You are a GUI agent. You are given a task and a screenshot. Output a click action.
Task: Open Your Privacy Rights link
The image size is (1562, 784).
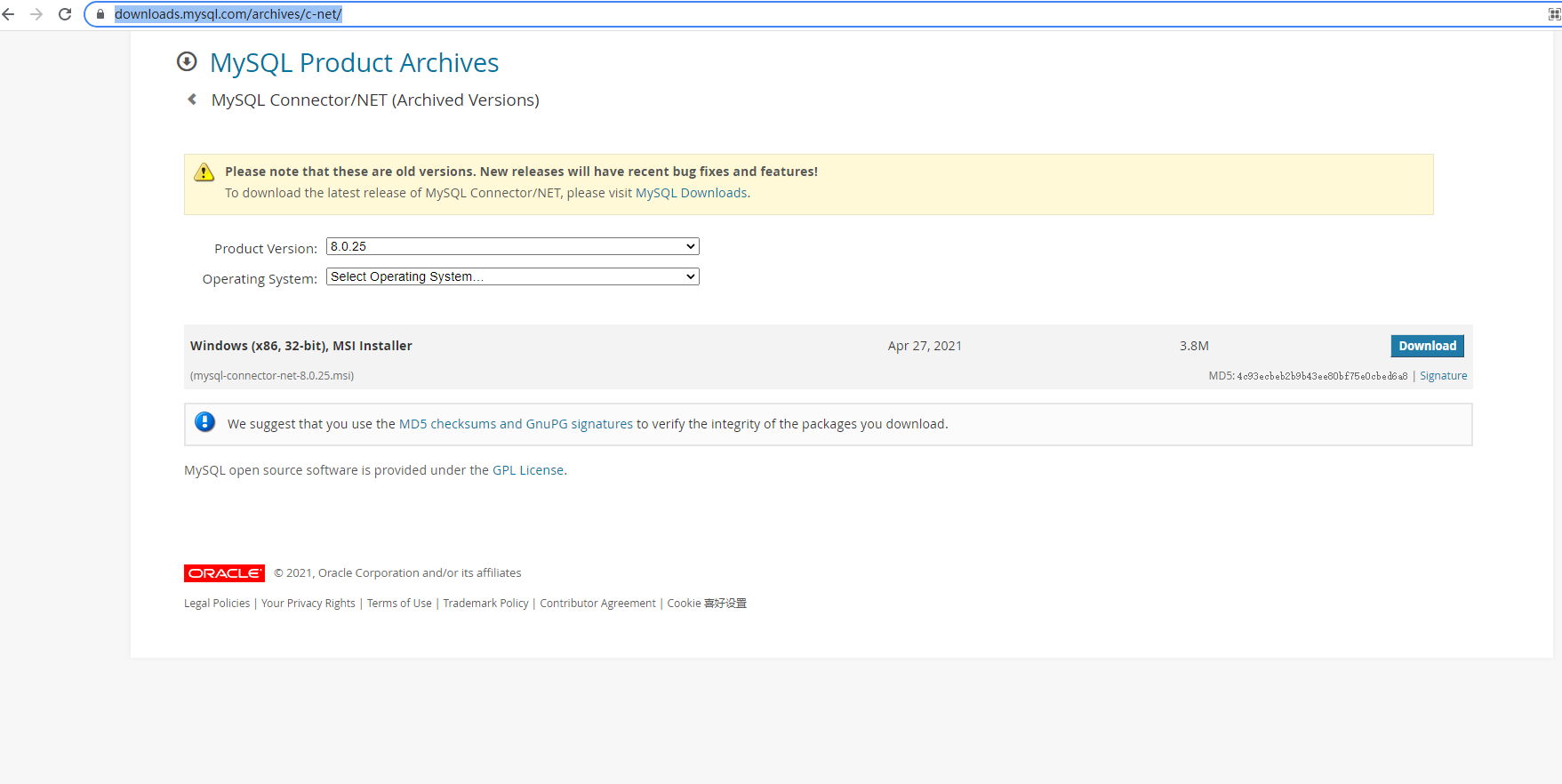point(308,604)
